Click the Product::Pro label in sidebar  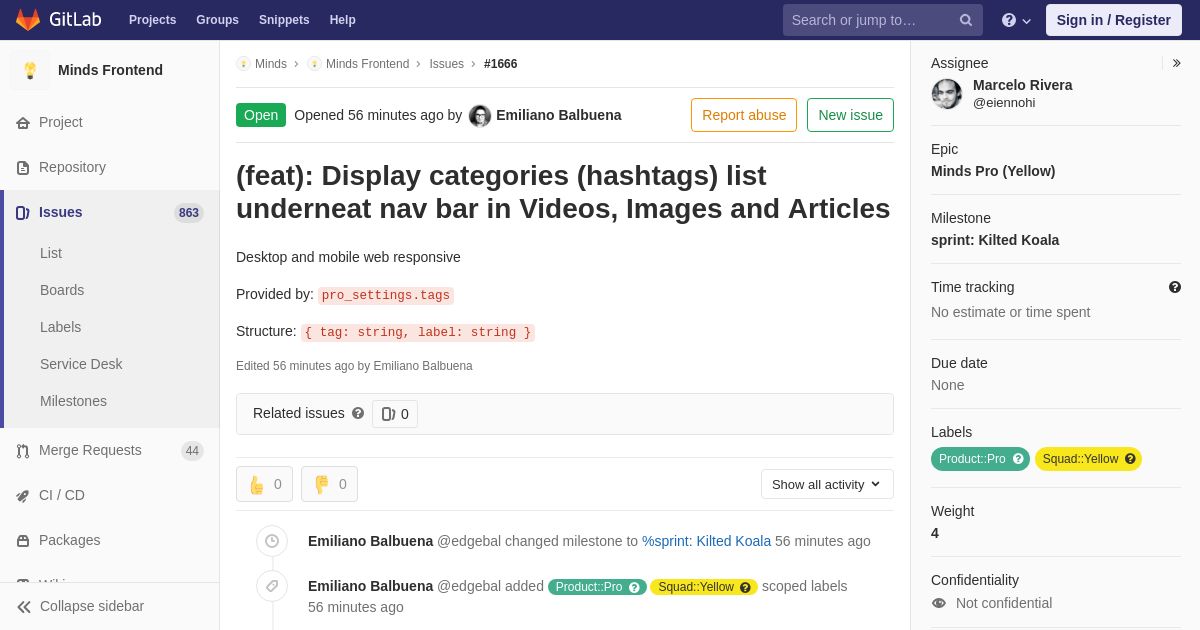pos(980,459)
